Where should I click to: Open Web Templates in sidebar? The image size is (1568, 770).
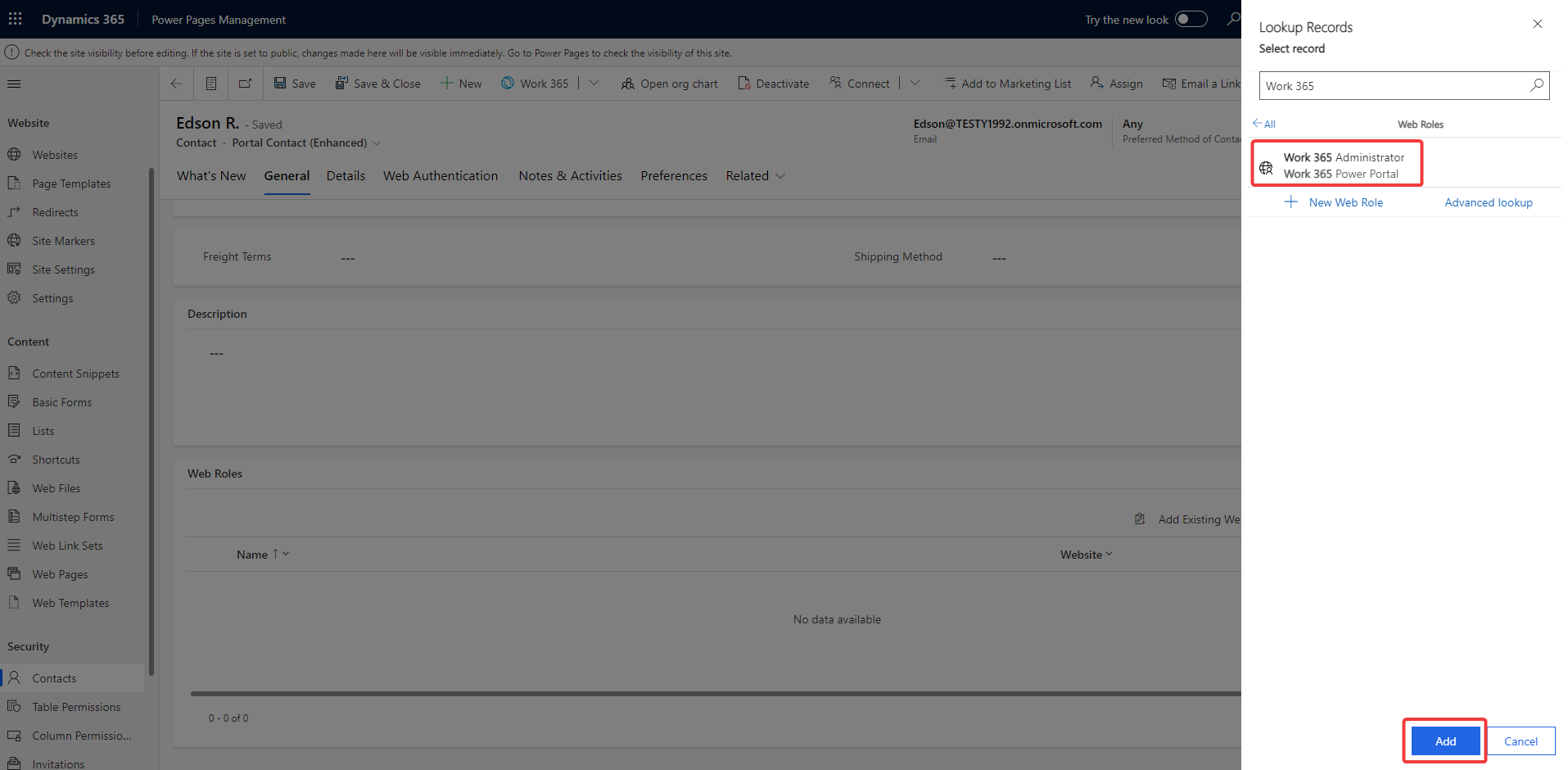(x=72, y=603)
